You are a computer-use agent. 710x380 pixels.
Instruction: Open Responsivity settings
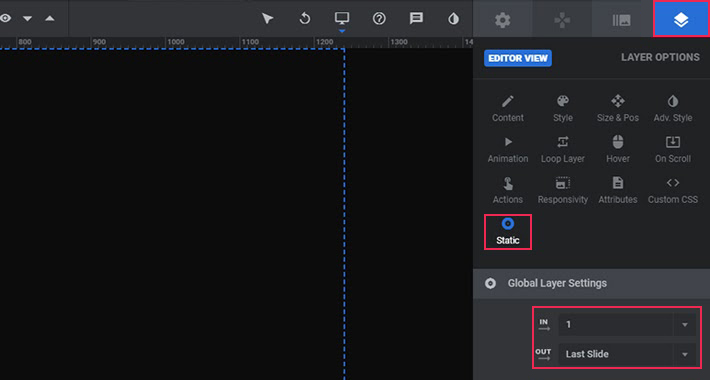point(563,191)
